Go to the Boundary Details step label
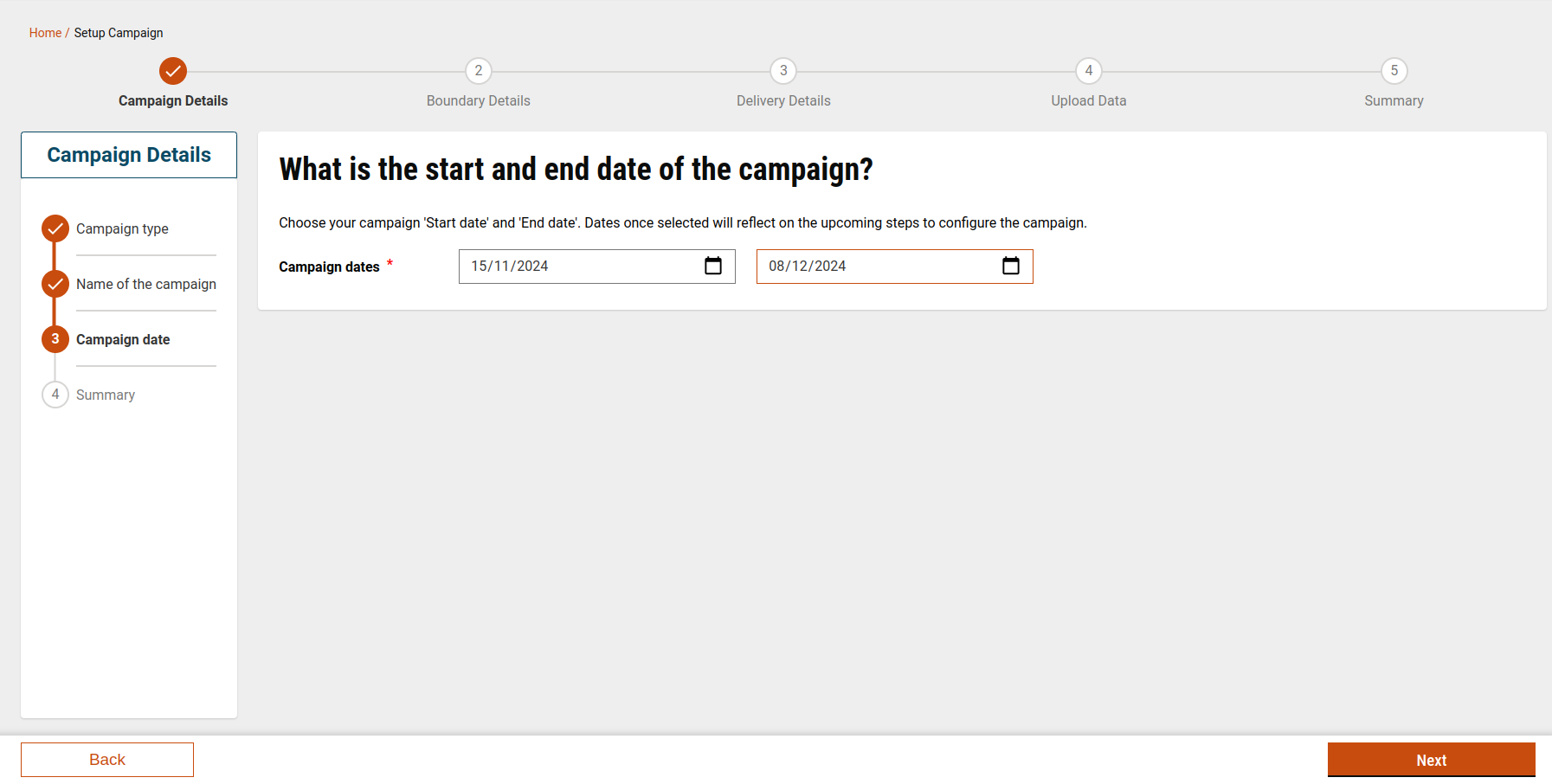 pyautogui.click(x=479, y=100)
